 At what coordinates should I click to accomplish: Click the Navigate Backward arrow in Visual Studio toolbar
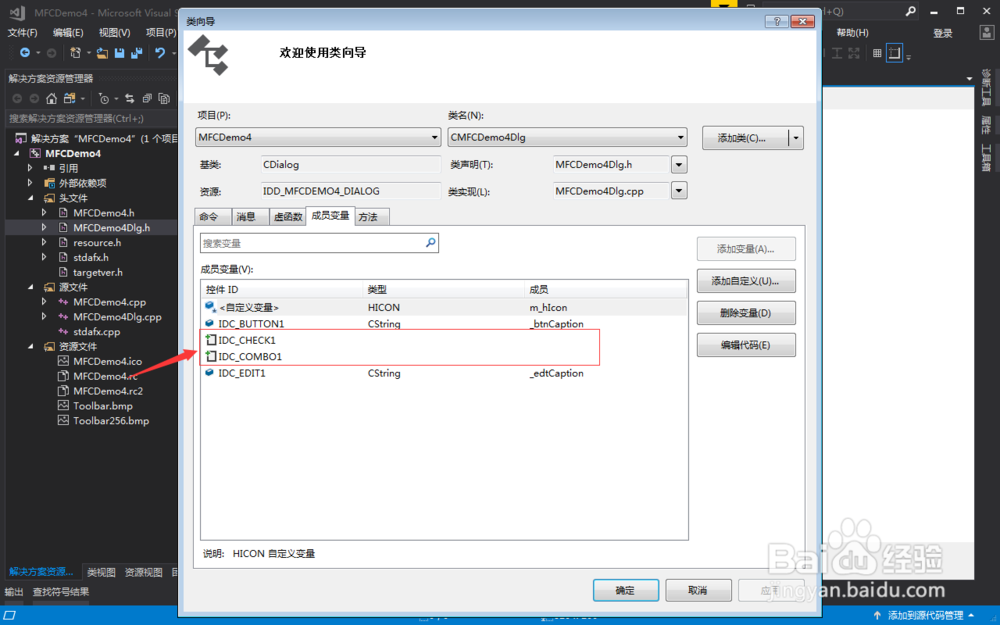pos(25,53)
